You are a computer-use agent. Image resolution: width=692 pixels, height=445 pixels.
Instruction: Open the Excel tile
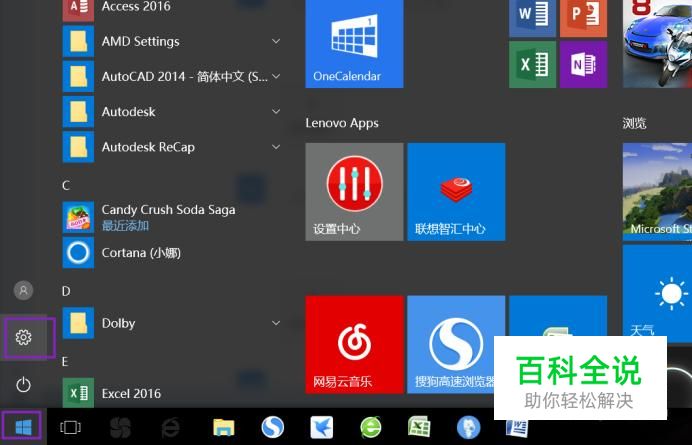(x=533, y=64)
